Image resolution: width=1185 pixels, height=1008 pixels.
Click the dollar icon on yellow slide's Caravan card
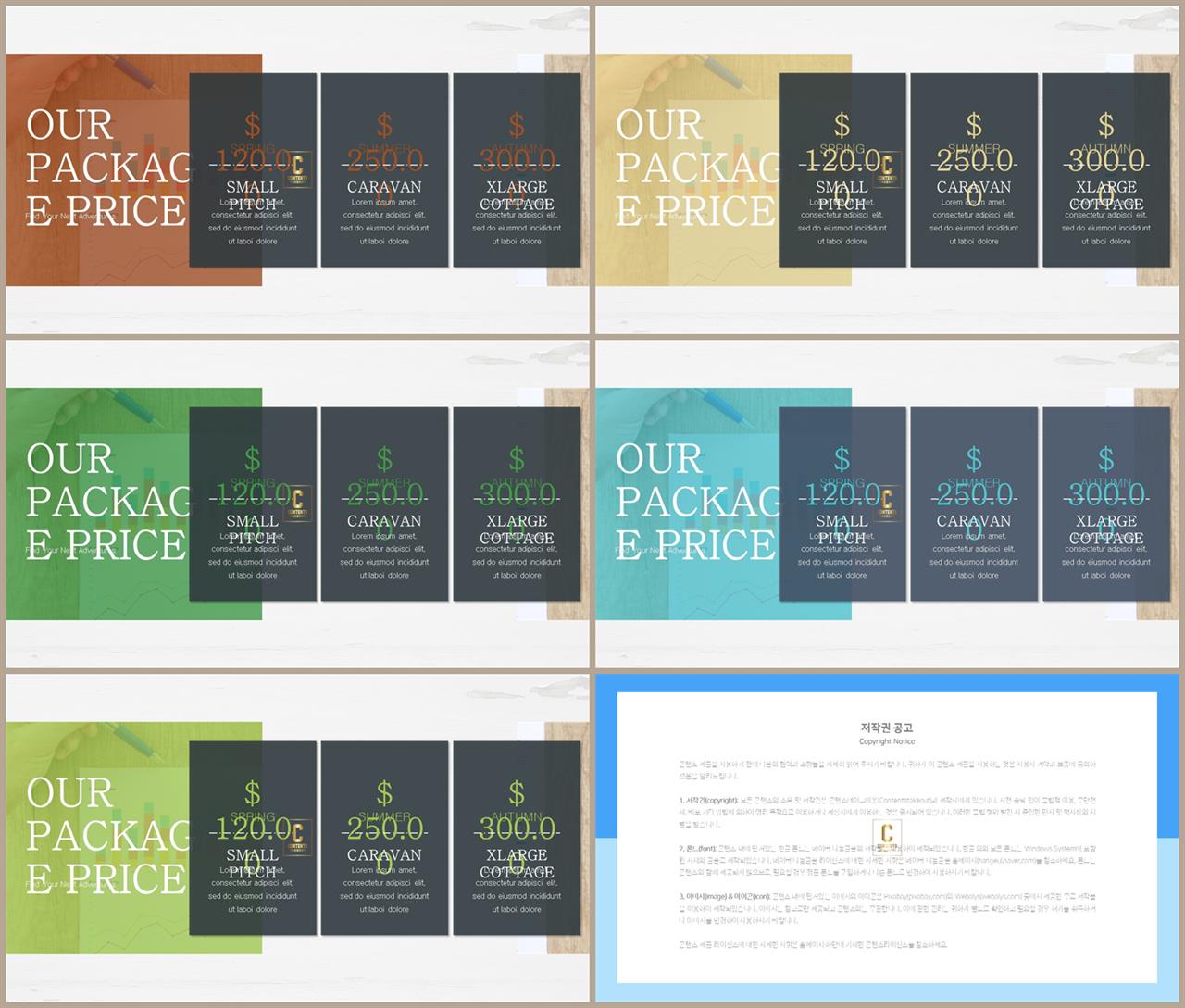pyautogui.click(x=974, y=125)
